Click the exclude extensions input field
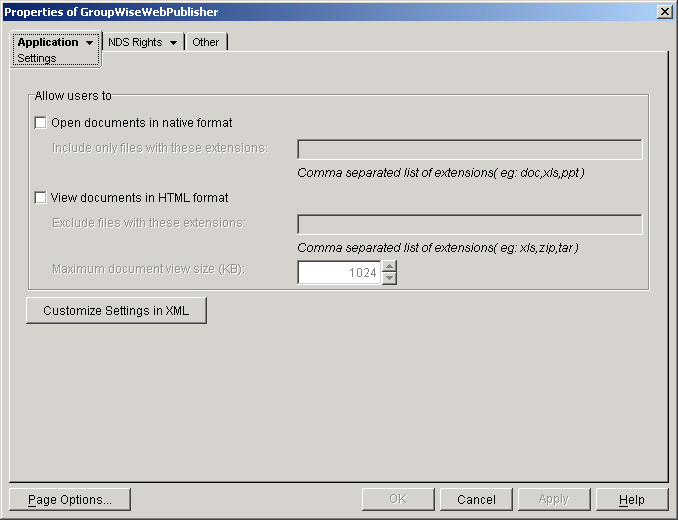The image size is (678, 520). [470, 224]
